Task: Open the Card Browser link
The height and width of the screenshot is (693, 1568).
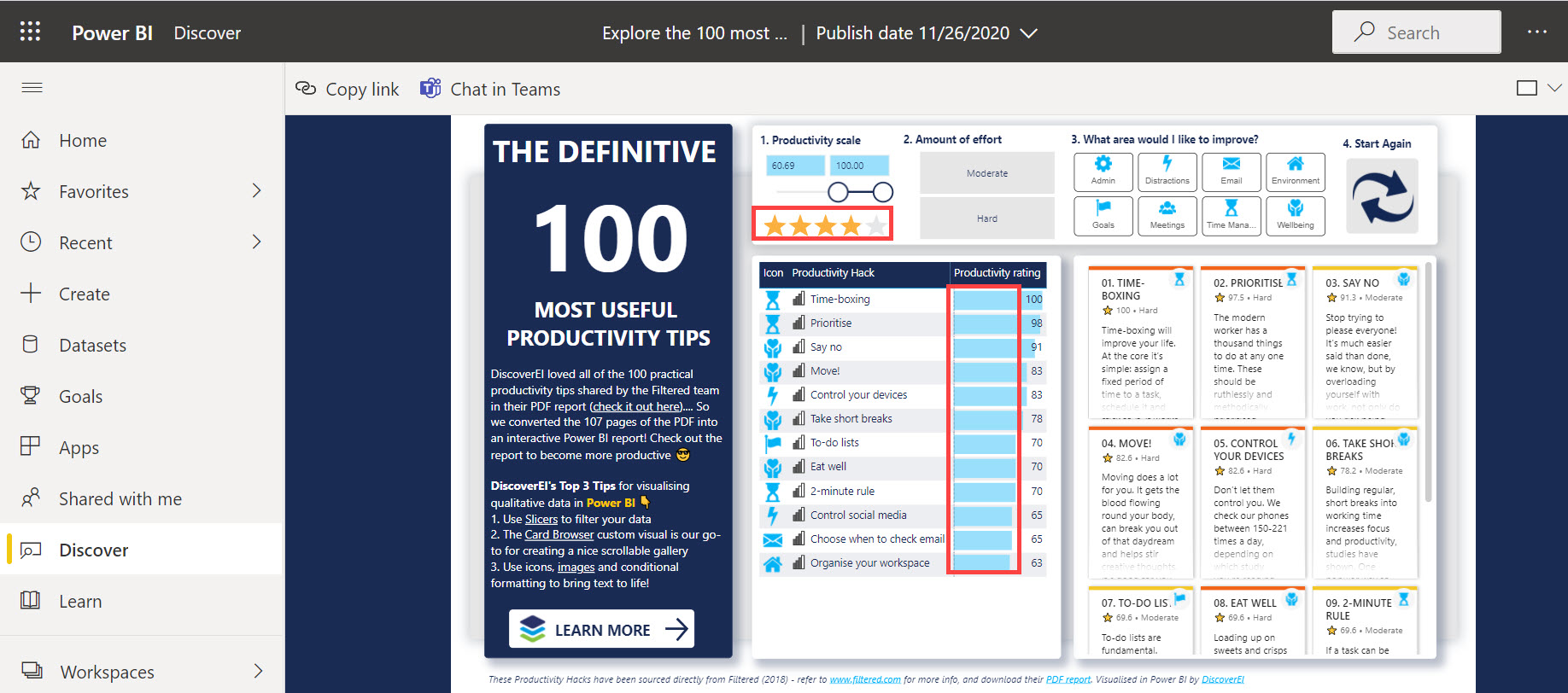Action: coord(559,535)
